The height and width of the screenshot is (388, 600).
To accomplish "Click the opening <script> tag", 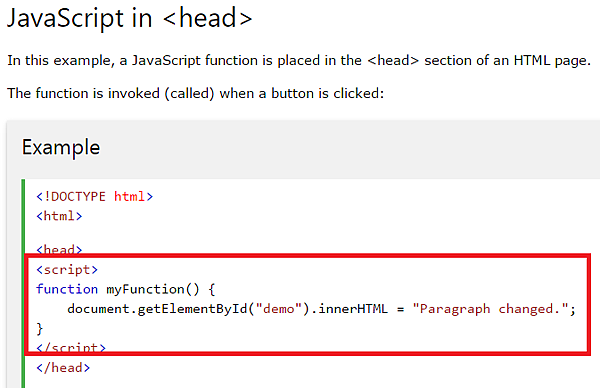I will [x=67, y=270].
